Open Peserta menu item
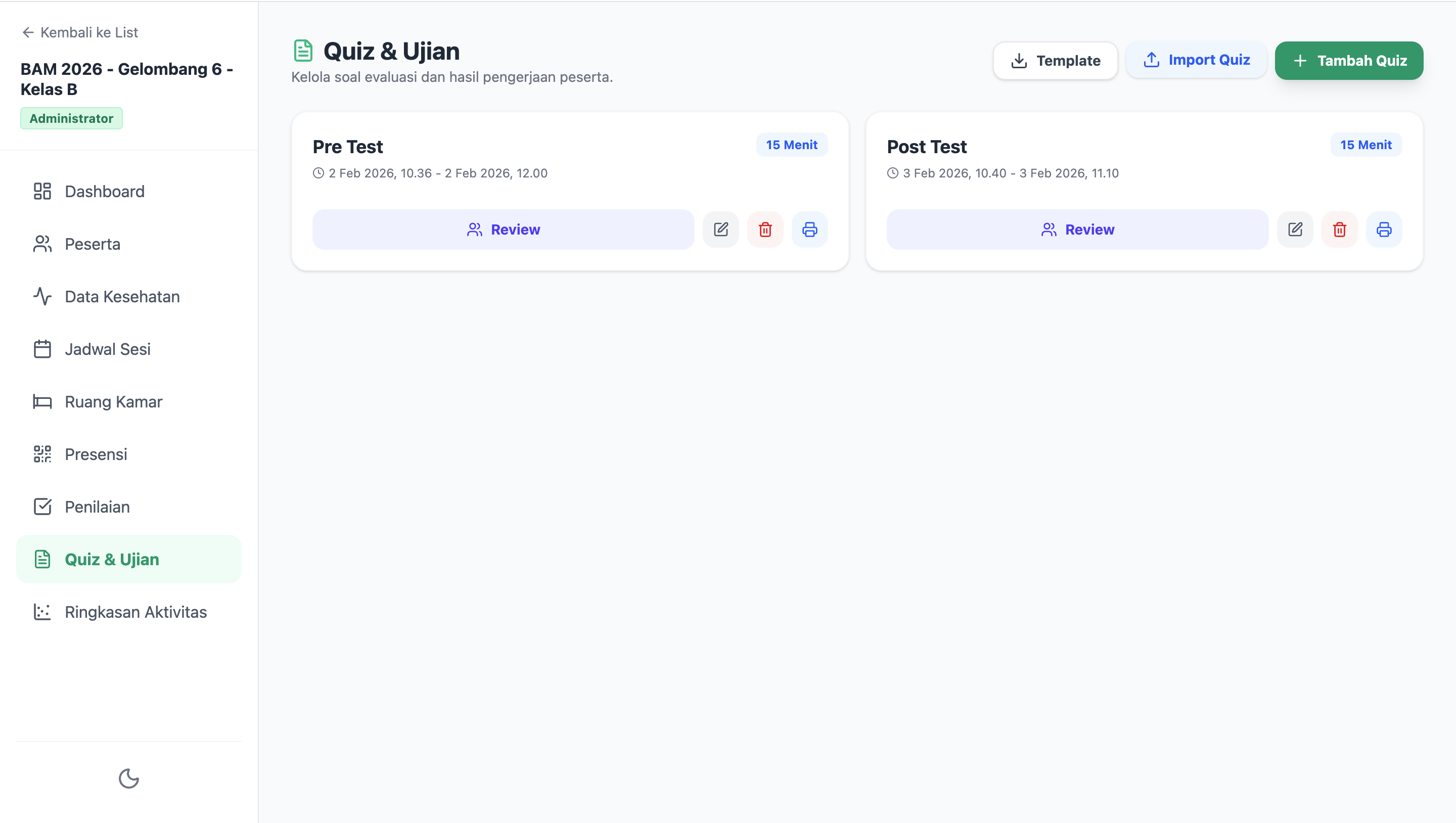Viewport: 1456px width, 823px height. 129,244
